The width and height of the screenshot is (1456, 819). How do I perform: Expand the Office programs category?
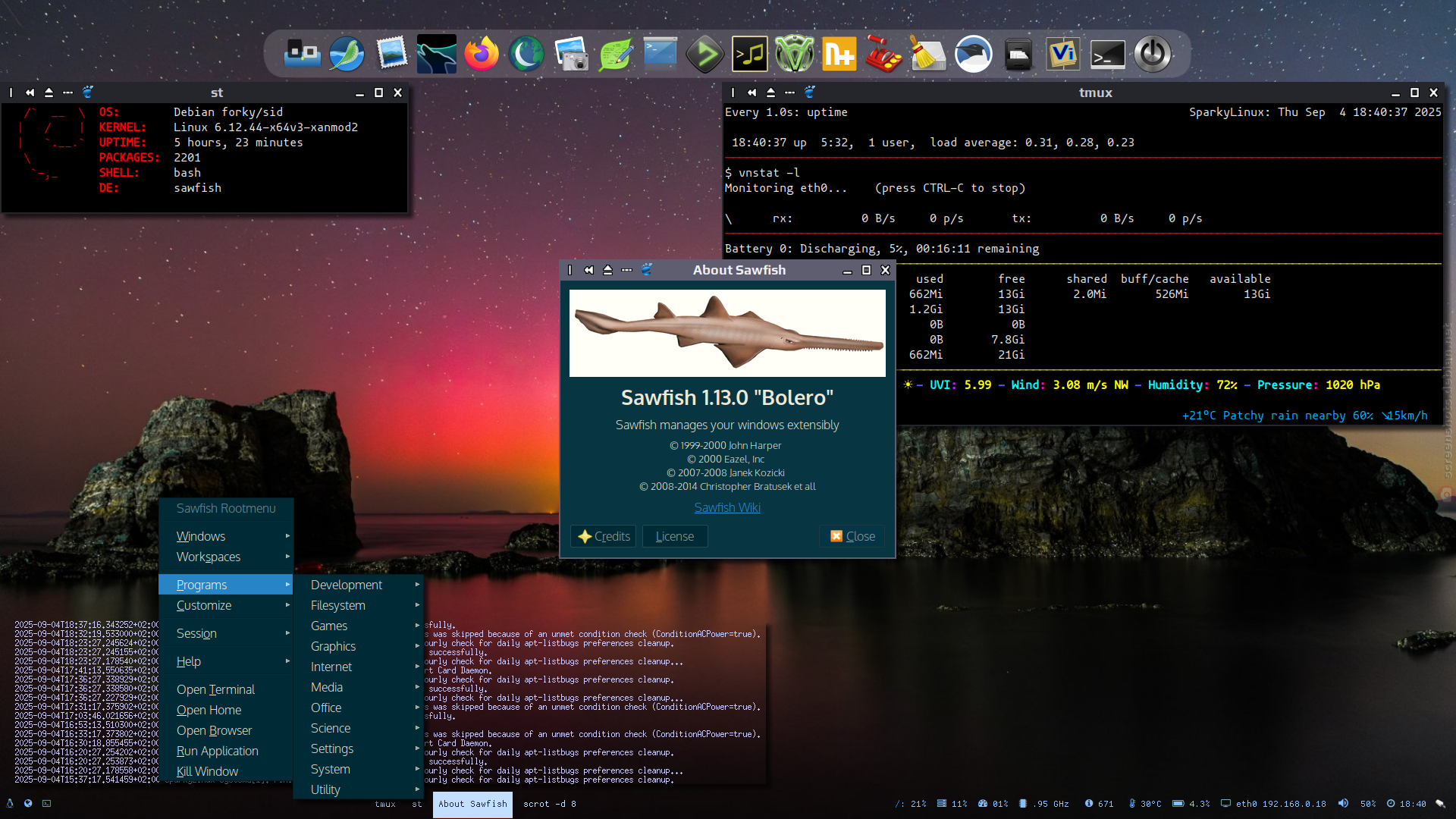(358, 708)
